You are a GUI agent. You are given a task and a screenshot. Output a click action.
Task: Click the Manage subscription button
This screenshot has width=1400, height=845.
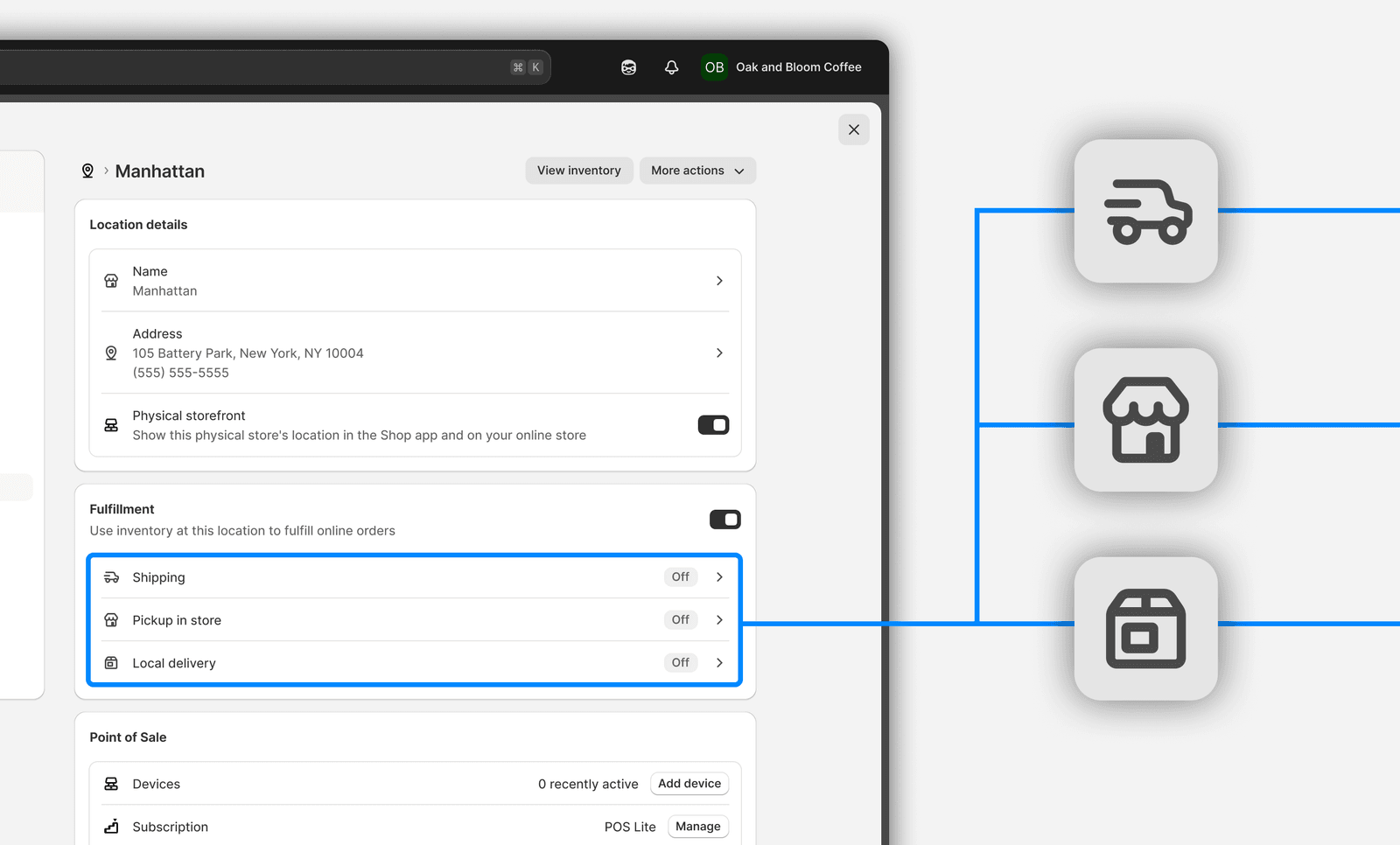pyautogui.click(x=698, y=827)
